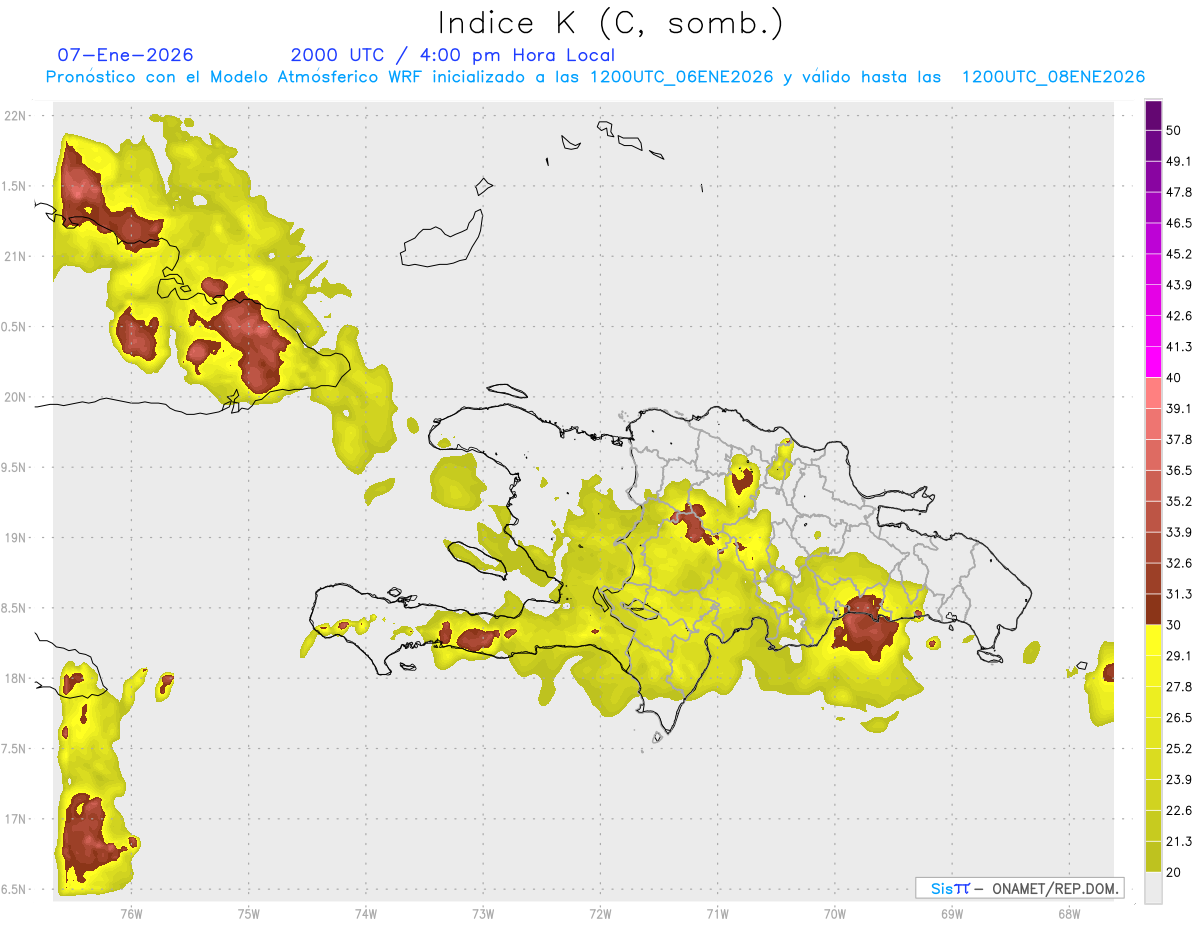Select the color bar segment between 40 and 41.3
The image size is (1200, 927).
click(1153, 362)
